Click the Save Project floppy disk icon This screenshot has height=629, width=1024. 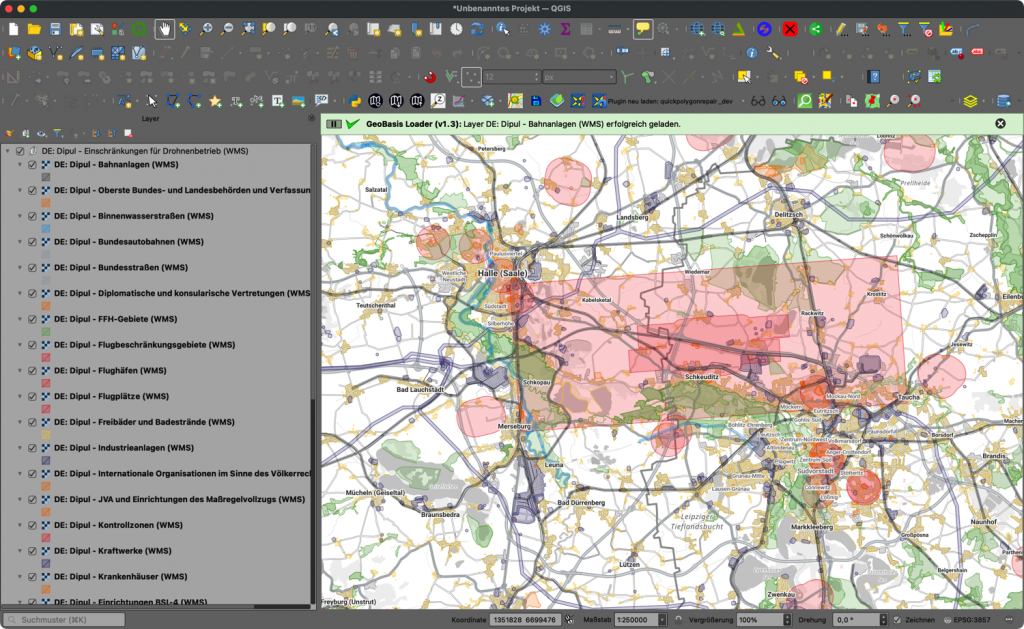click(x=55, y=29)
